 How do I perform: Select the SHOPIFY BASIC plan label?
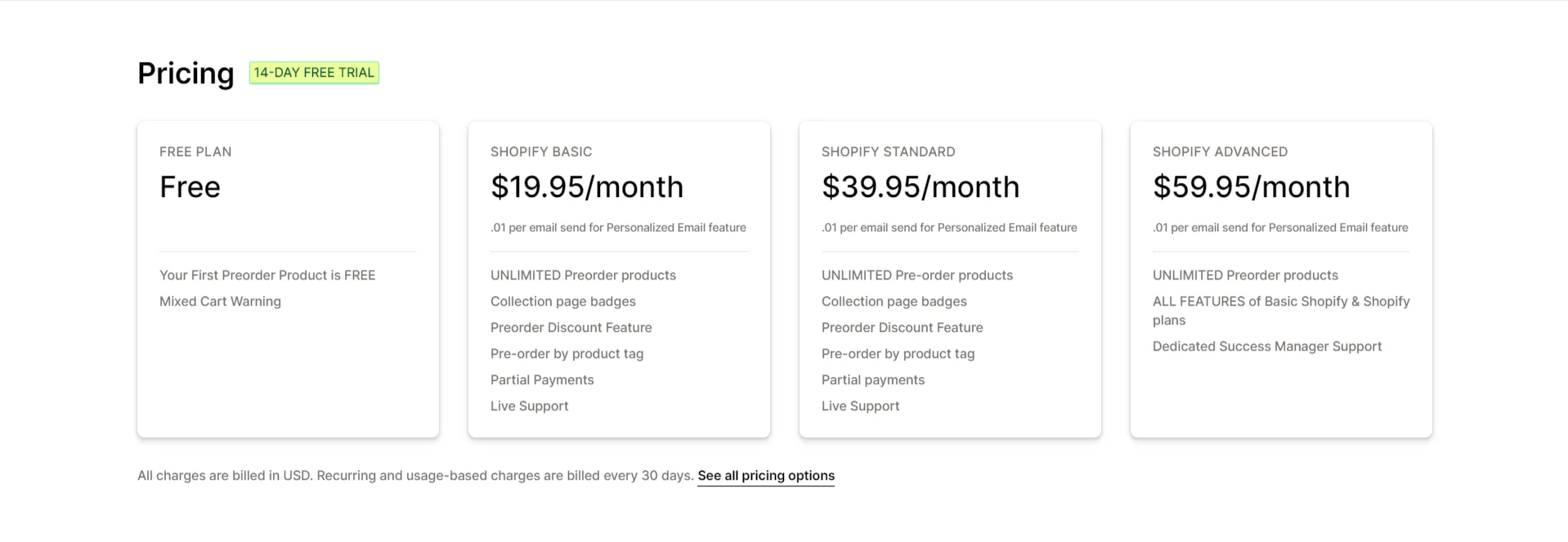[x=541, y=152]
